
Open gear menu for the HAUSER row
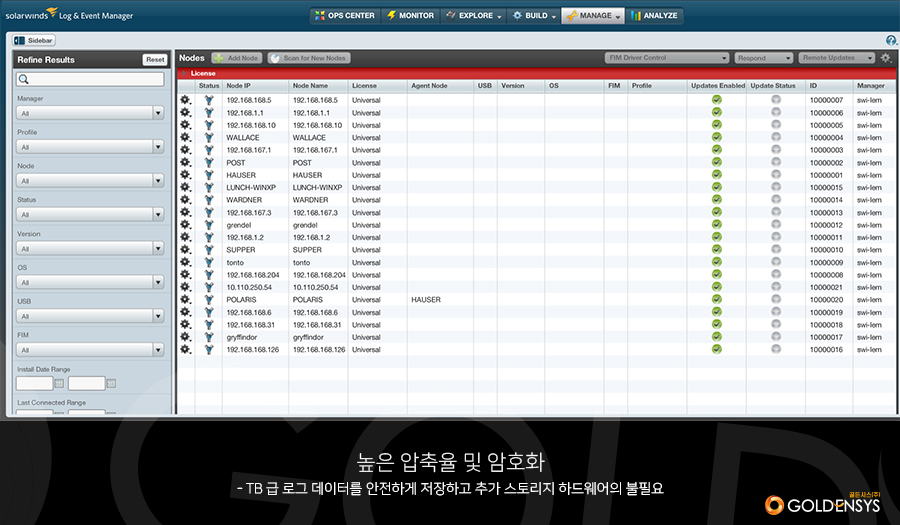click(185, 175)
